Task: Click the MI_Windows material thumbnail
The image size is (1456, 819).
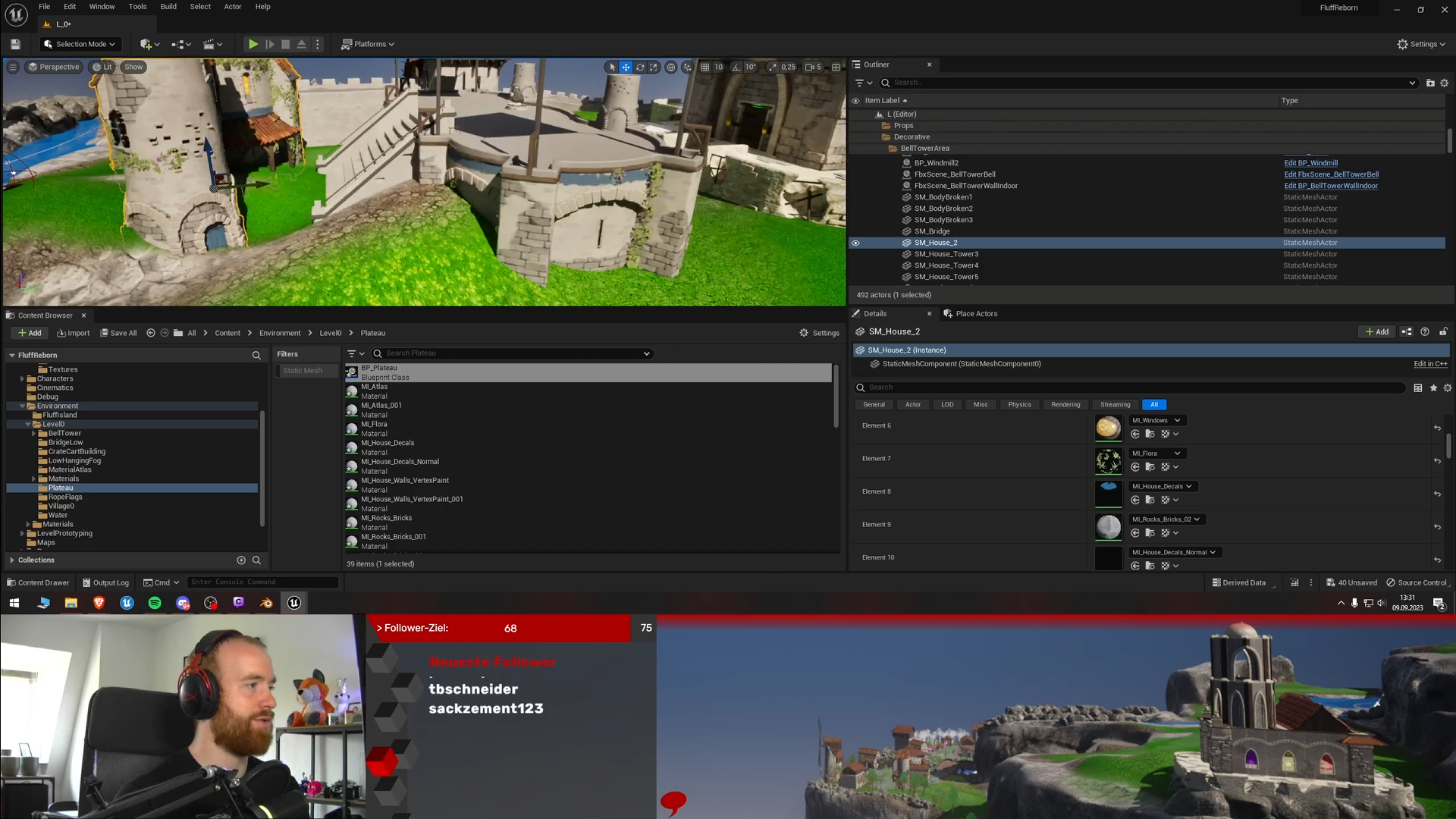Action: 1108,428
